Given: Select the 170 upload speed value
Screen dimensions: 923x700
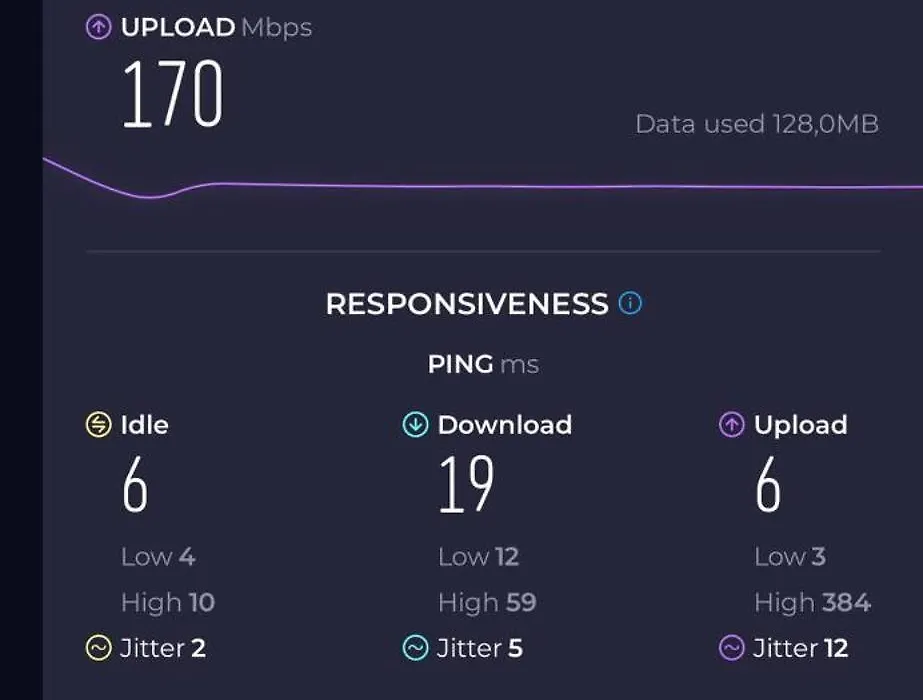Looking at the screenshot, I should tap(172, 94).
